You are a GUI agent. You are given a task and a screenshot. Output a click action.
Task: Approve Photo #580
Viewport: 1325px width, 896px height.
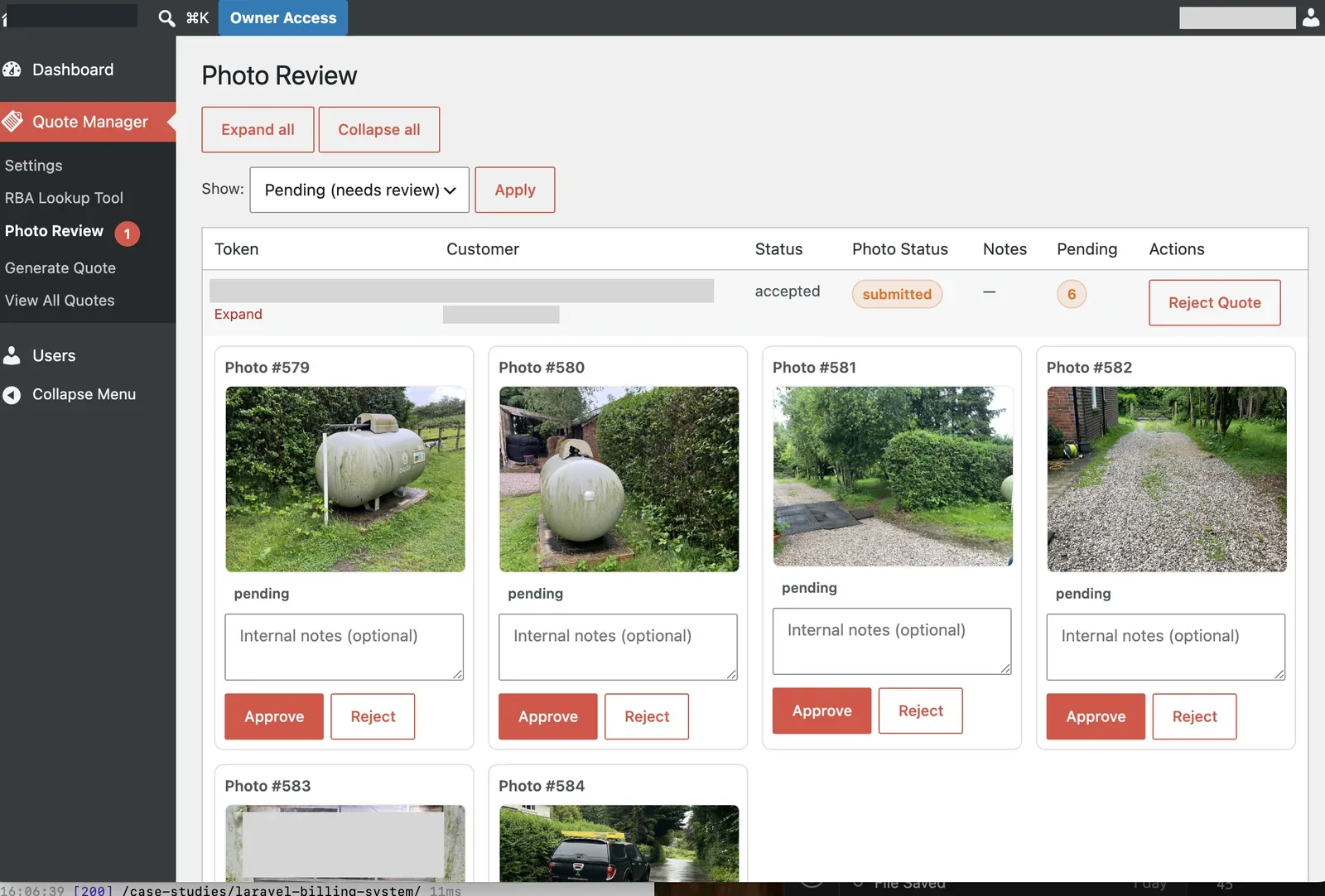548,716
